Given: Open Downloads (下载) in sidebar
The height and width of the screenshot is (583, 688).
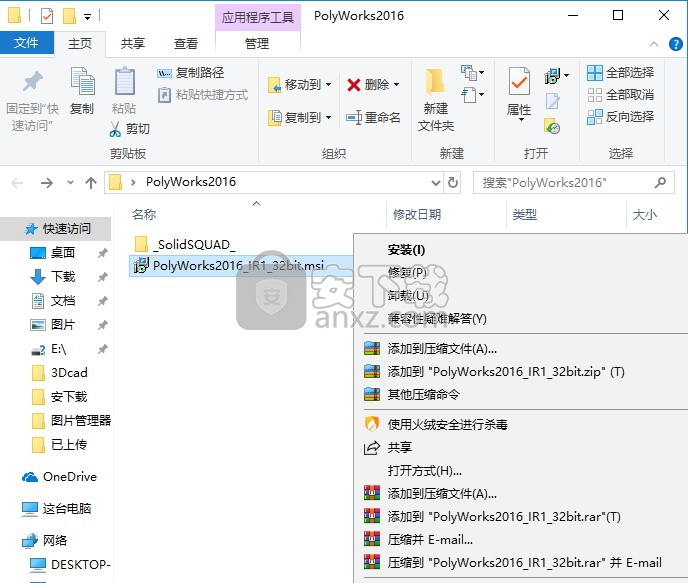Looking at the screenshot, I should click(63, 276).
